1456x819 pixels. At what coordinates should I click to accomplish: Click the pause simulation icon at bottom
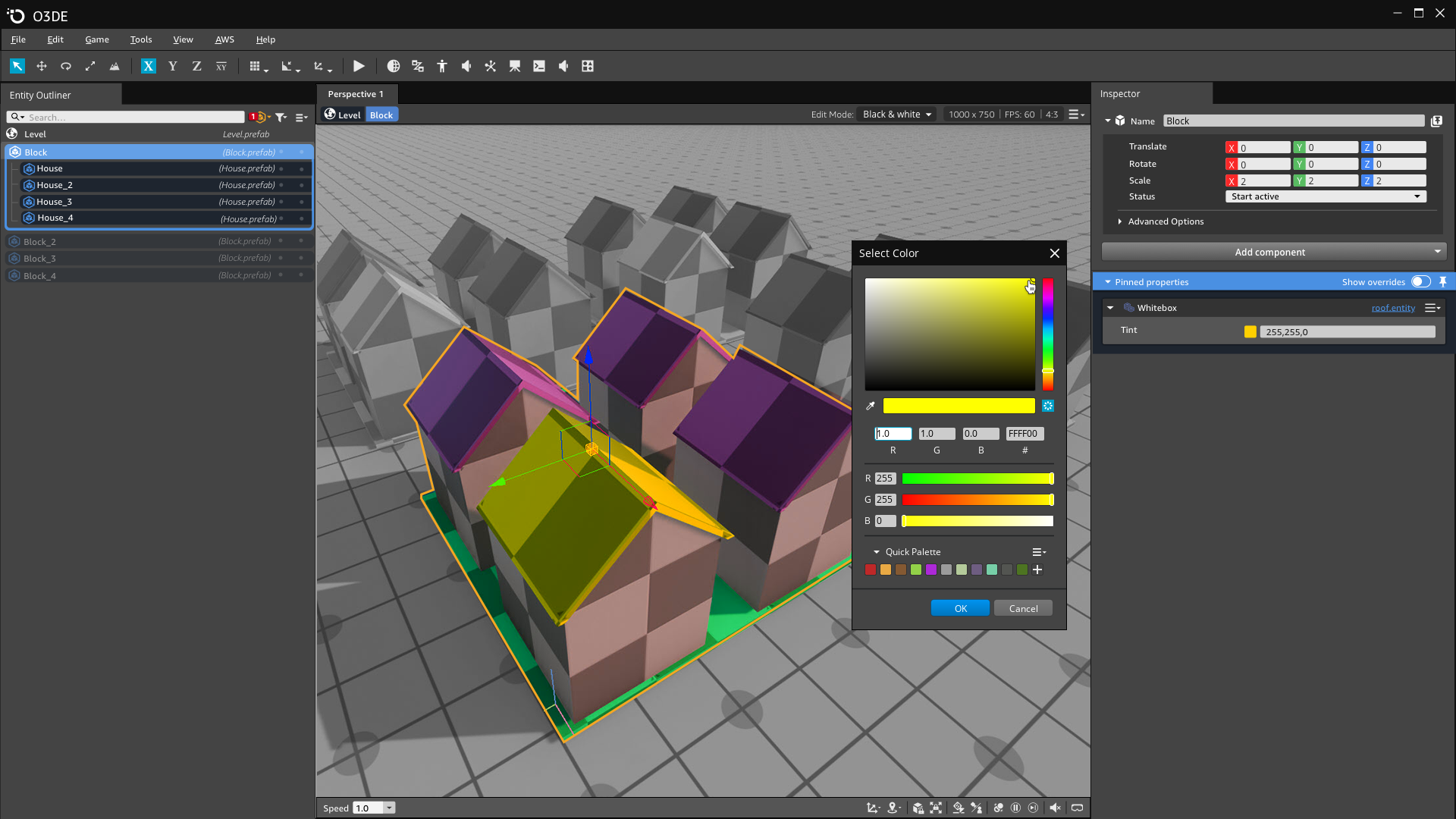1016,808
